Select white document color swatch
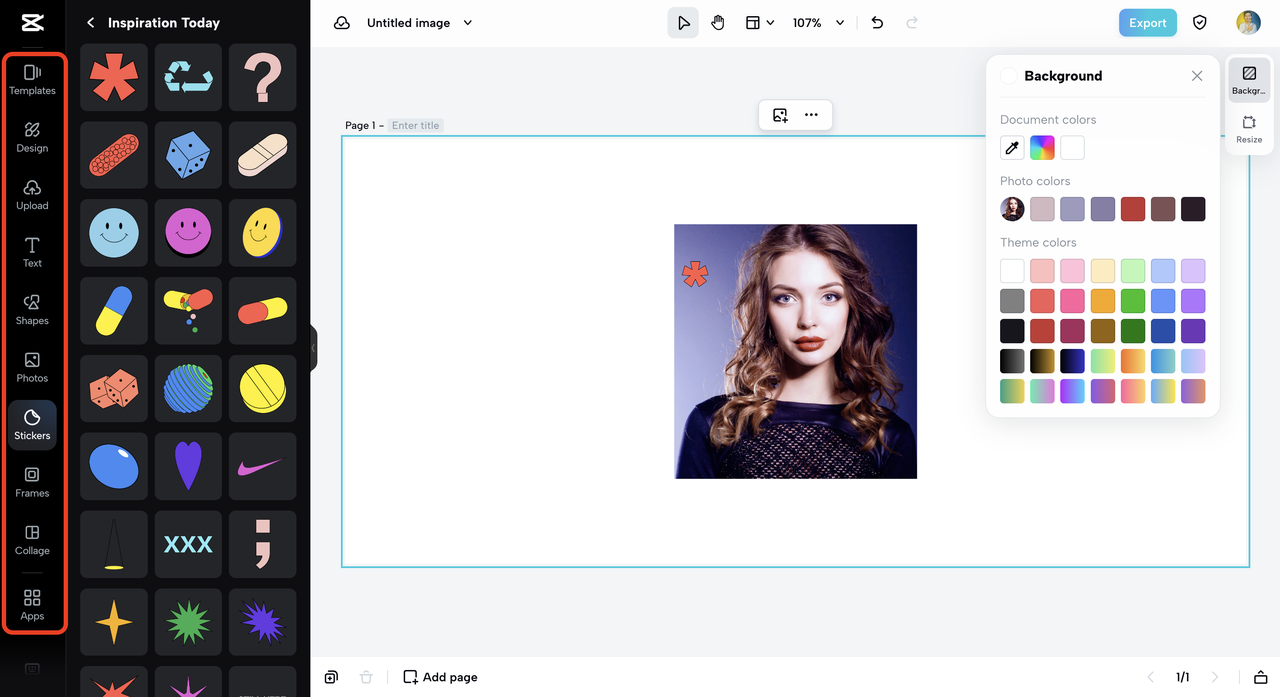Viewport: 1280px width, 697px height. [x=1072, y=148]
